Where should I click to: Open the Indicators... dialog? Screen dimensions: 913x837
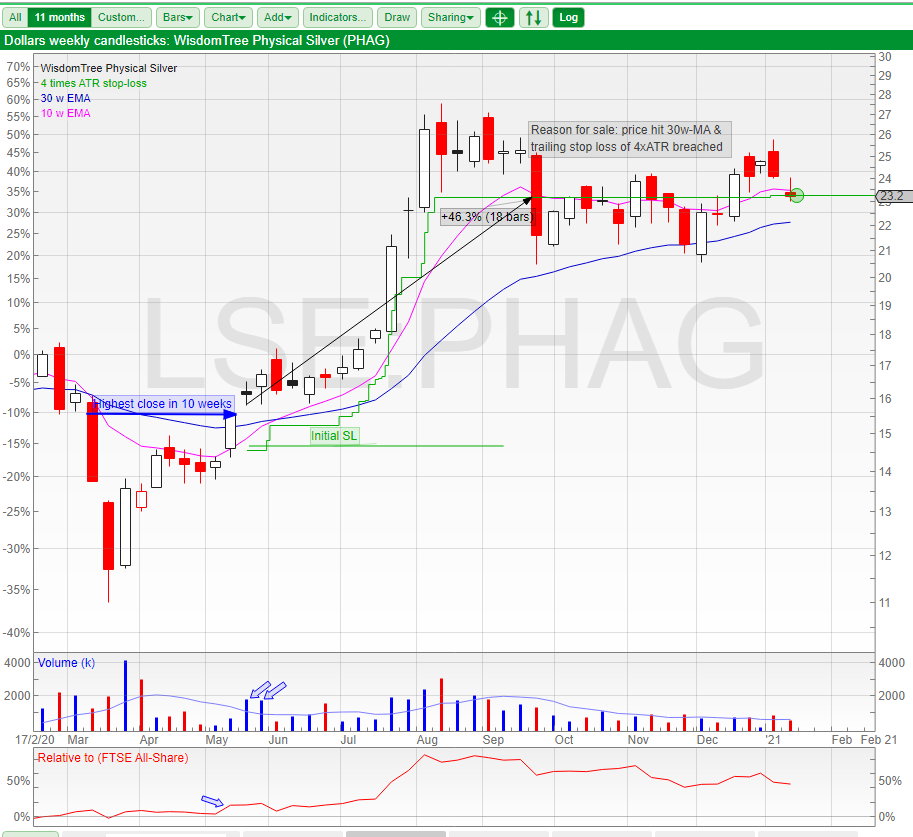338,17
